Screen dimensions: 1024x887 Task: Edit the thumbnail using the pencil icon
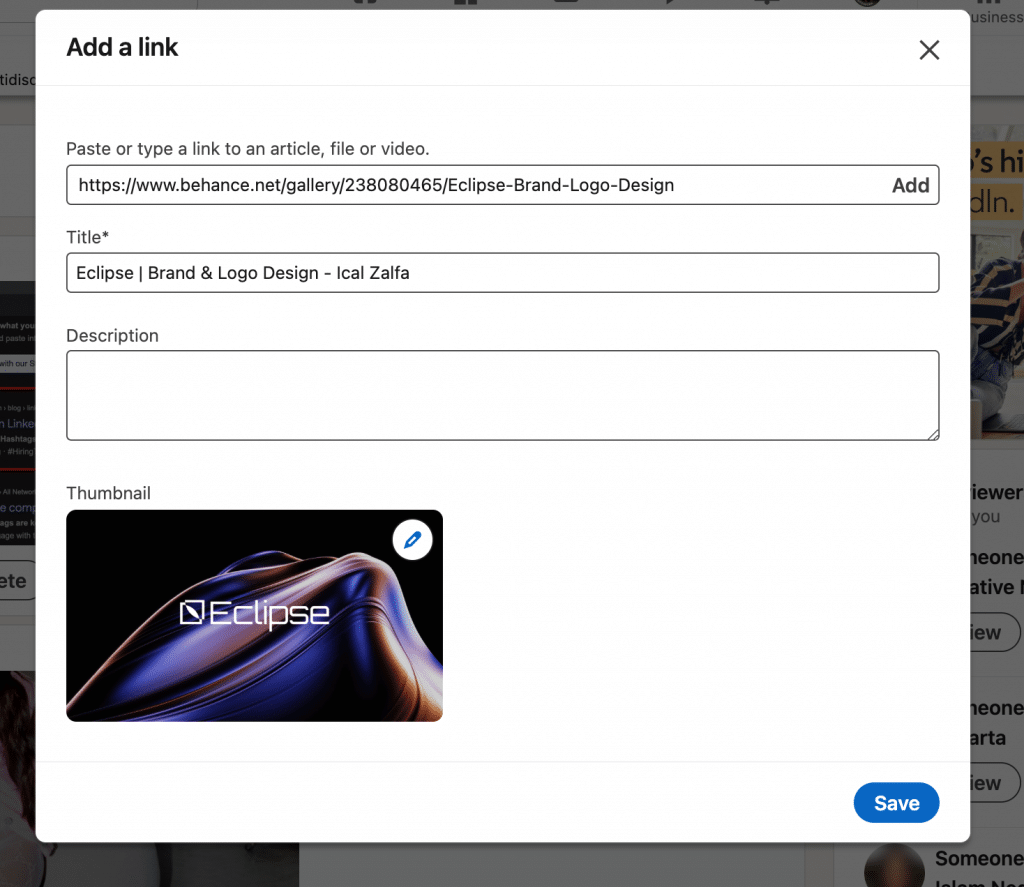[x=412, y=539]
